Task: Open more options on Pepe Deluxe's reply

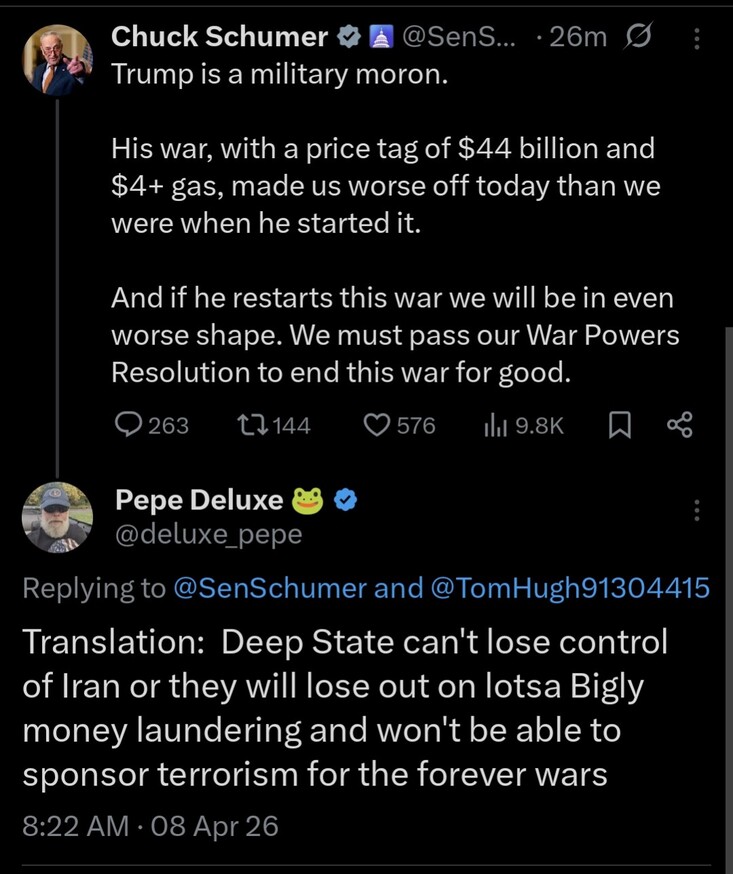Action: click(x=697, y=511)
